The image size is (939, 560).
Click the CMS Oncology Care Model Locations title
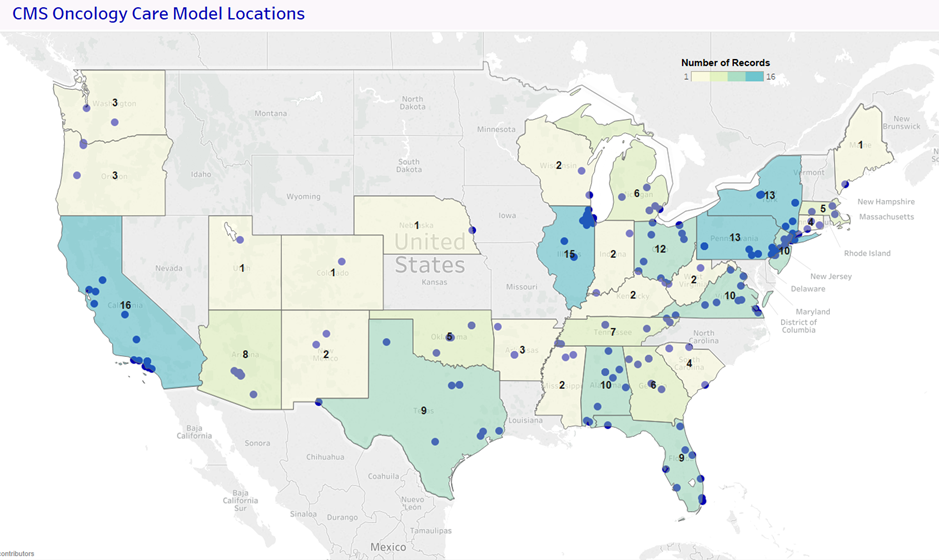click(158, 14)
